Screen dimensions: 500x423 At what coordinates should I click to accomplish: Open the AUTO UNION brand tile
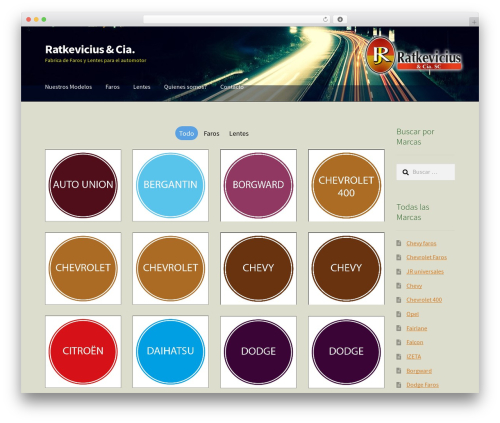point(83,185)
